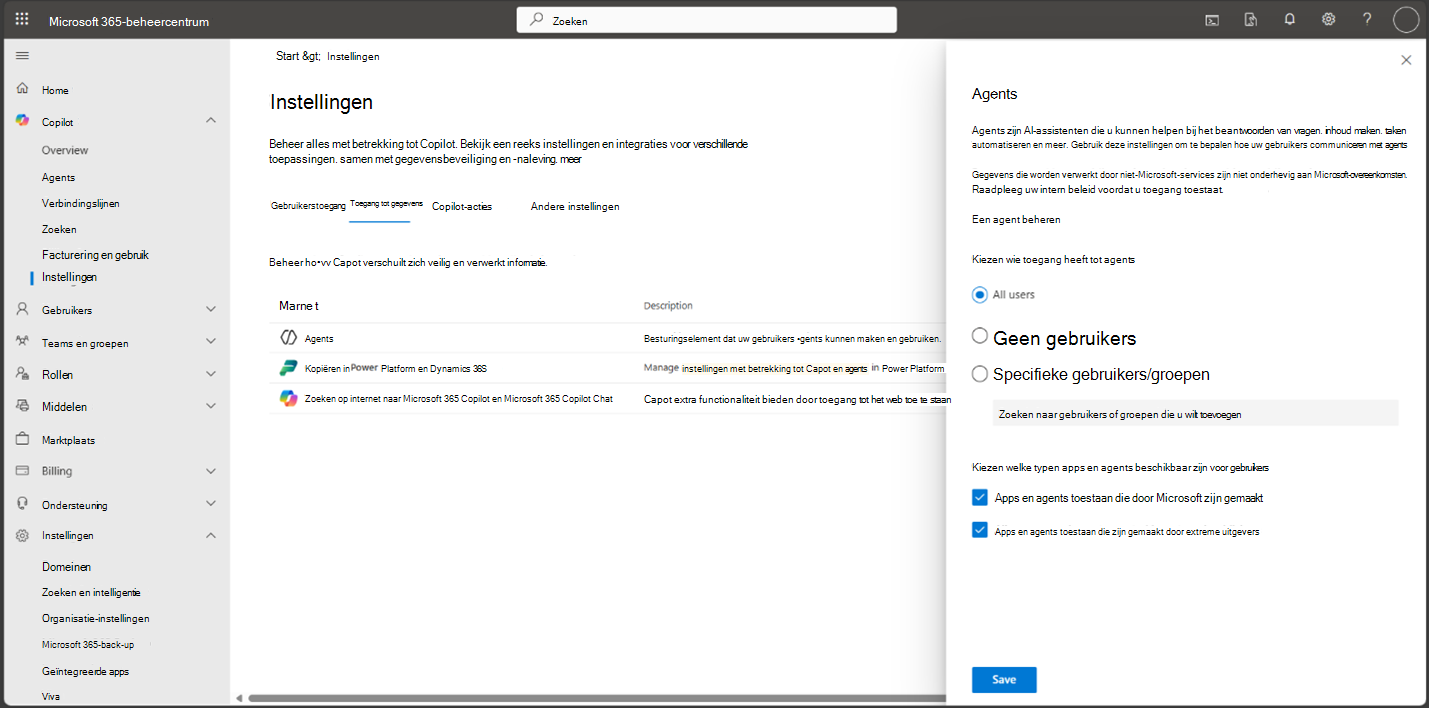Click the Power Platform row icon
Screen dimensions: 1429x708
288,368
